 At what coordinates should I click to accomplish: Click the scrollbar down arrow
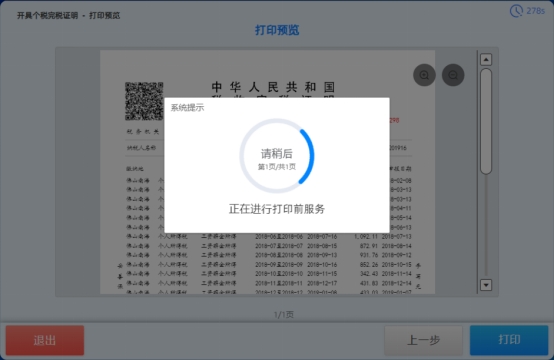(x=486, y=285)
